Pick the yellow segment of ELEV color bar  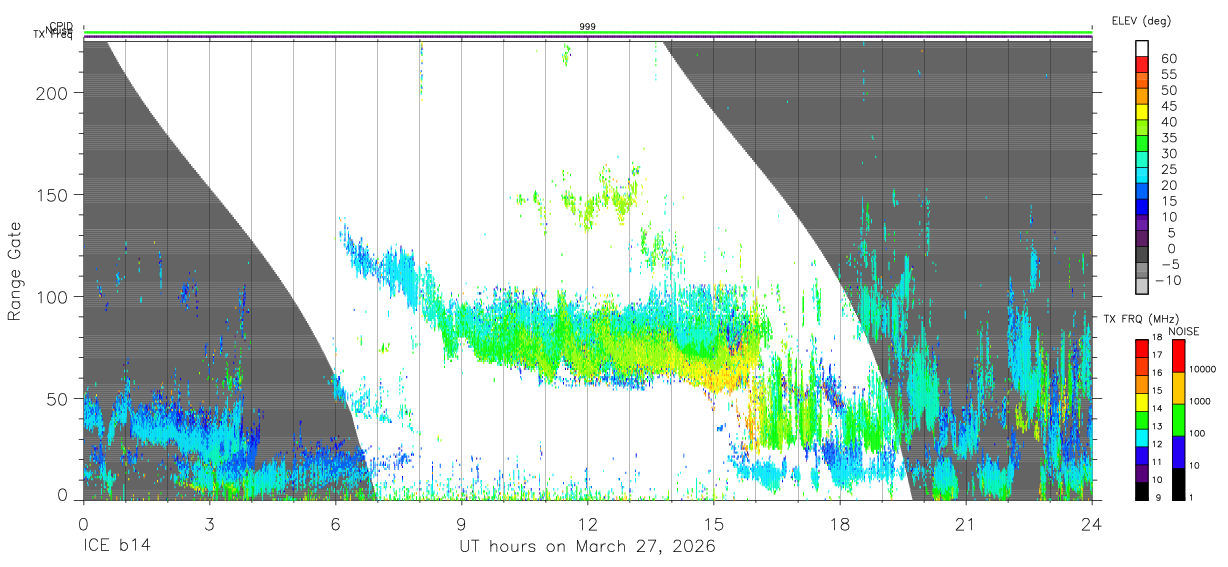[1142, 111]
